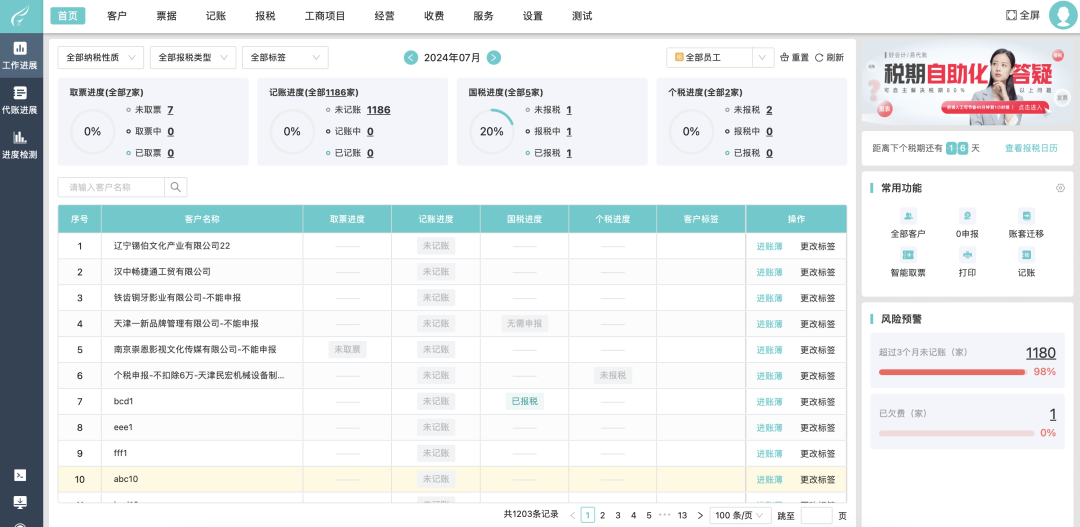Screen dimensions: 1080x527
Task: Go to the previous results page arrow
Action: 572,515
